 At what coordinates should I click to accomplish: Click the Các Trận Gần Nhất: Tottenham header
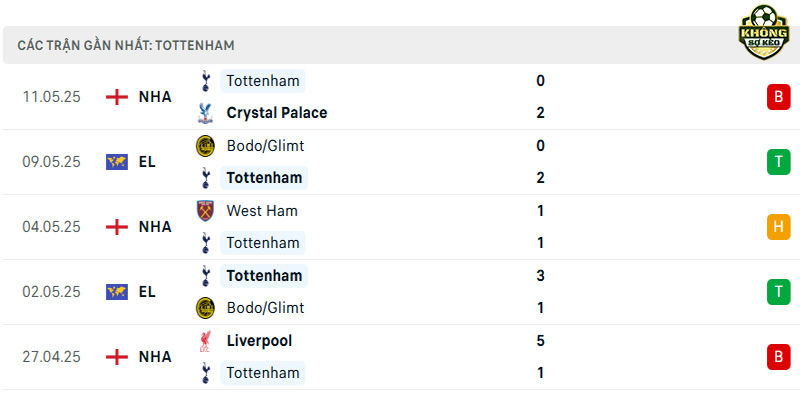pyautogui.click(x=126, y=45)
